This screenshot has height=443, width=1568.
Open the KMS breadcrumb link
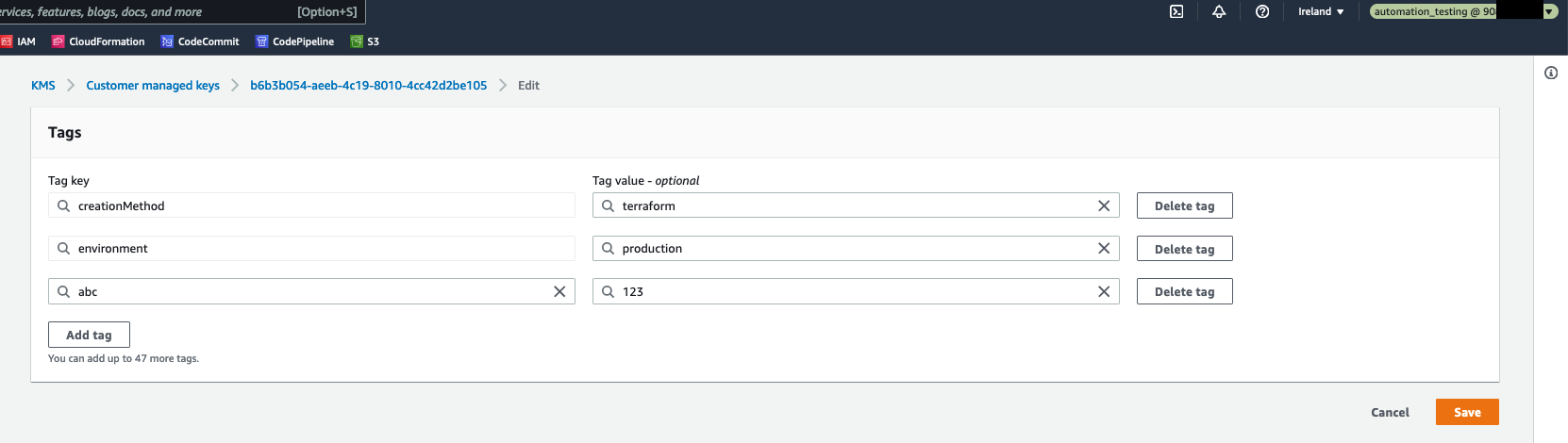click(x=43, y=85)
